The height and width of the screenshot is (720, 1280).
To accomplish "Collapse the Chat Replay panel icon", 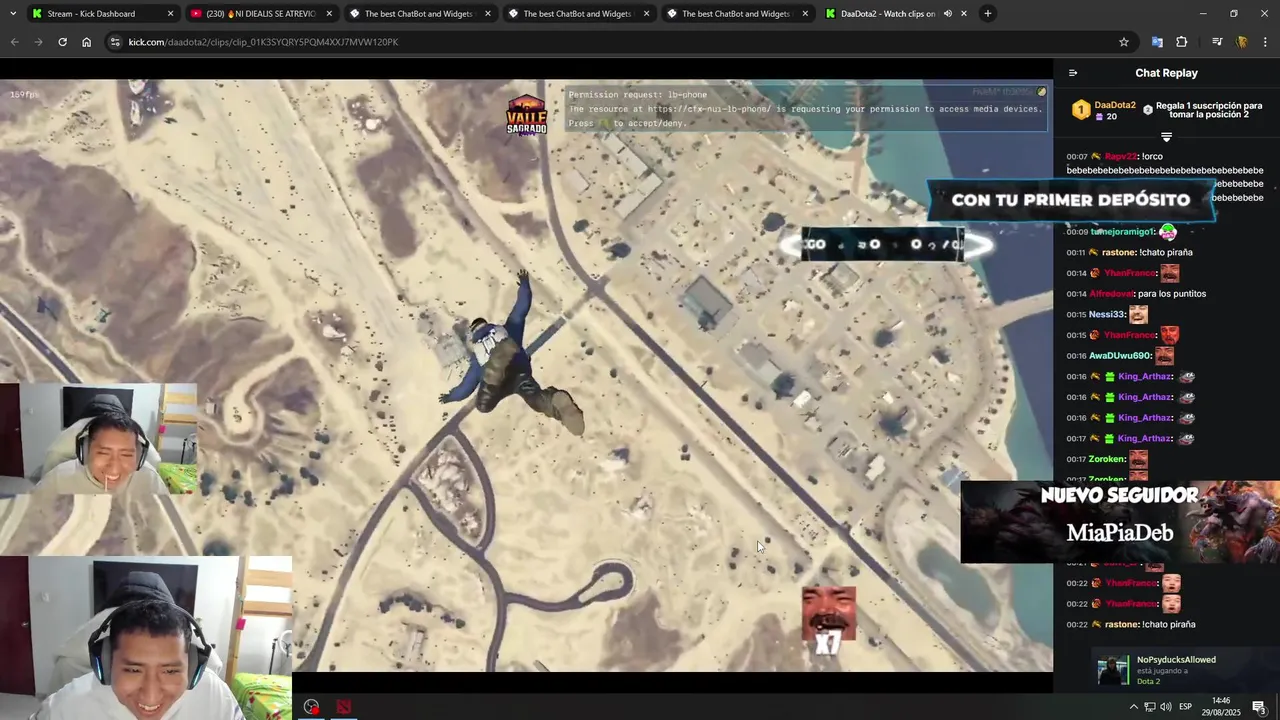I will (1073, 73).
